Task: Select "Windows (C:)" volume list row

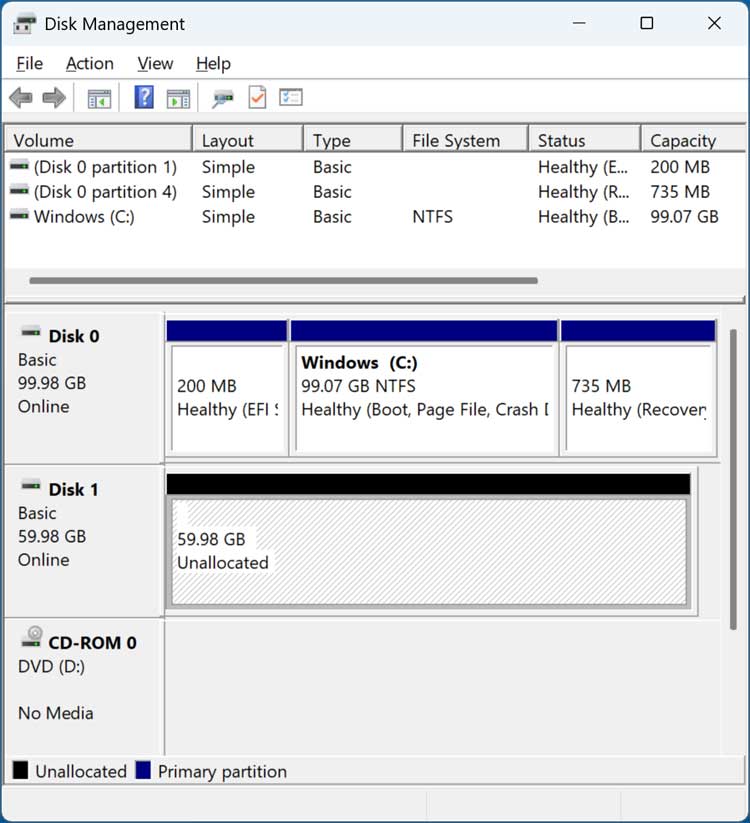Action: (375, 216)
